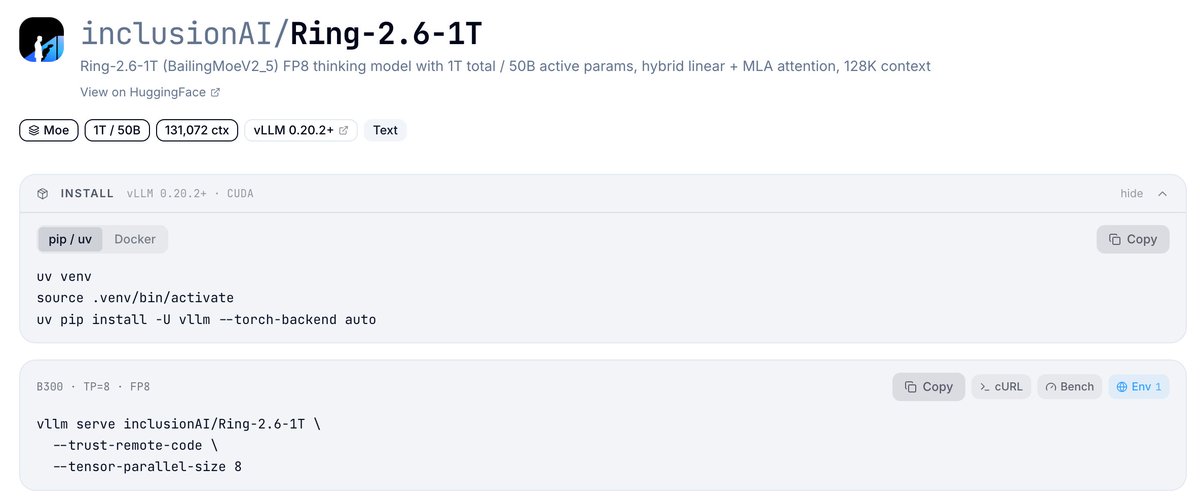Copy the vllm serve command
Screen dimensions: 1200x502
(929, 386)
